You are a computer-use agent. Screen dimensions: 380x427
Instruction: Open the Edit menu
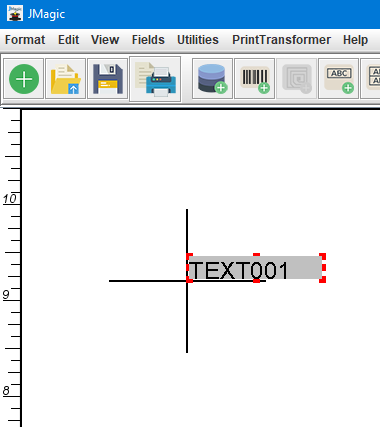coord(68,40)
